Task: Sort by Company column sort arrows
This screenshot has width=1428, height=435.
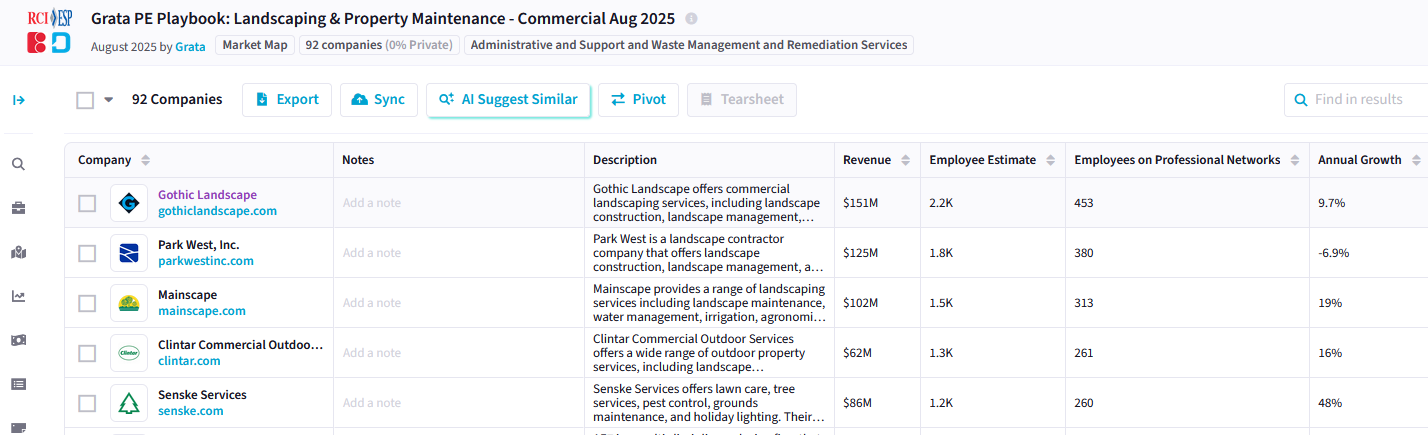Action: coord(145,160)
